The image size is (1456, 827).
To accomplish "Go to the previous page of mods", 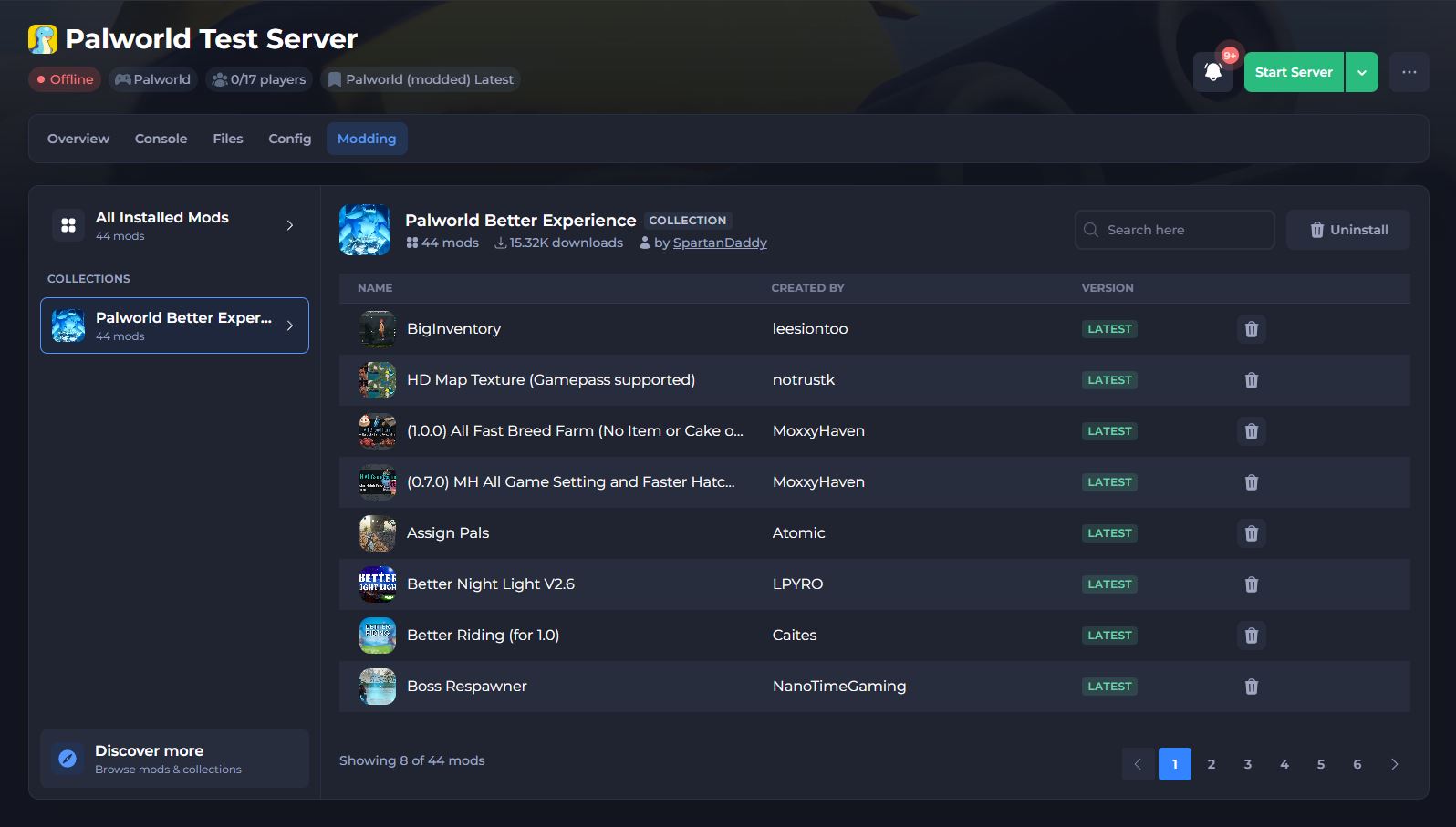I will point(1139,764).
